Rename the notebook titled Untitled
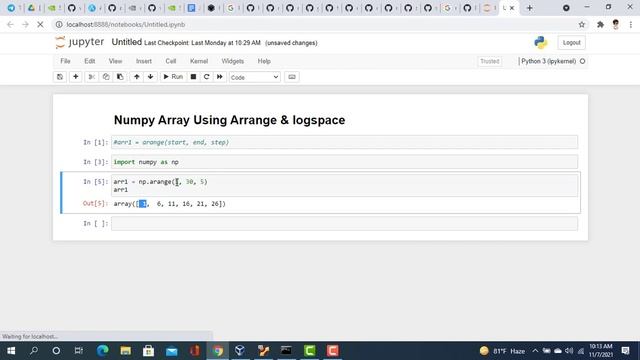The height and width of the screenshot is (360, 640). pos(127,42)
